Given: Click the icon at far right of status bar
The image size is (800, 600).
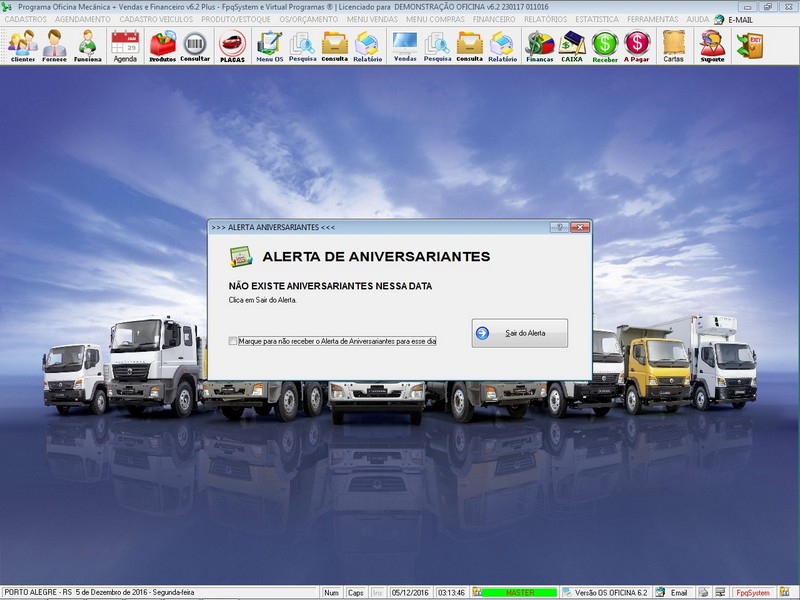Looking at the screenshot, I should coord(785,592).
